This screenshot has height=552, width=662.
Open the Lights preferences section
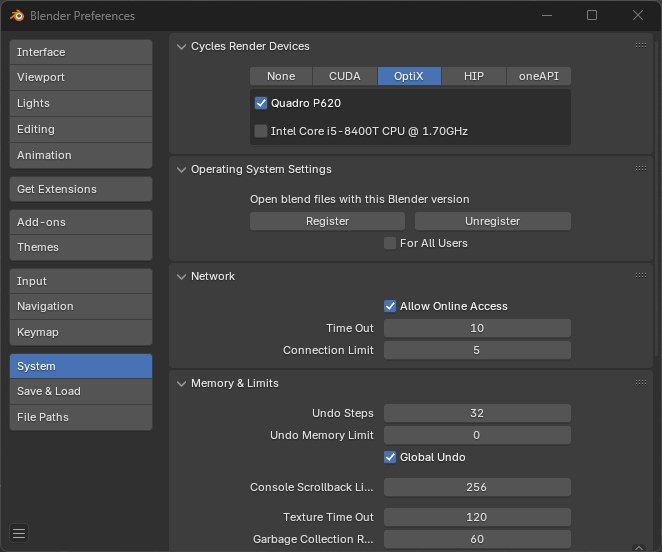pos(81,103)
